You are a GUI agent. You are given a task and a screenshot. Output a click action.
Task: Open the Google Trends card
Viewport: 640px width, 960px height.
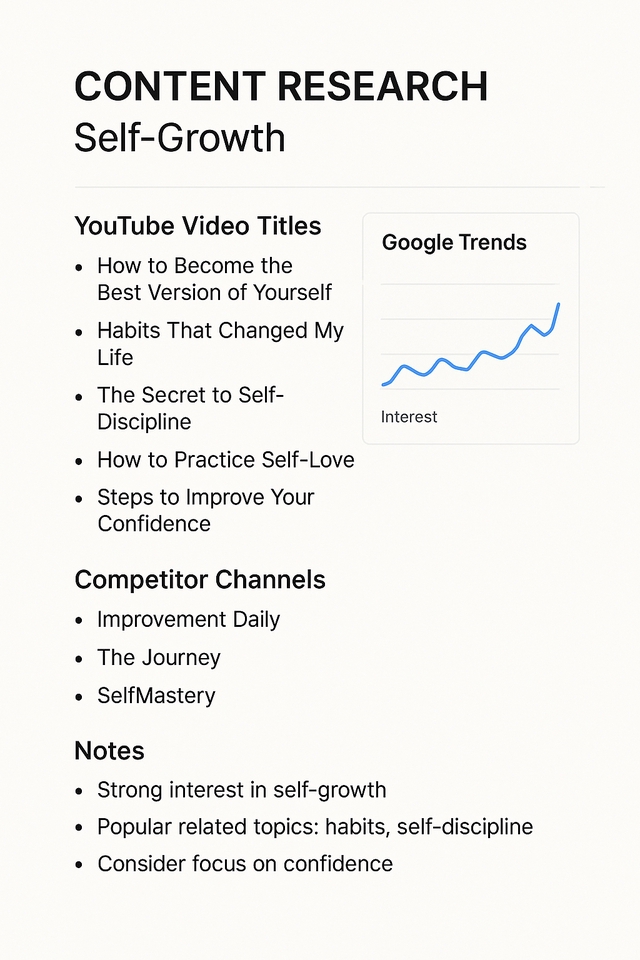coord(470,328)
